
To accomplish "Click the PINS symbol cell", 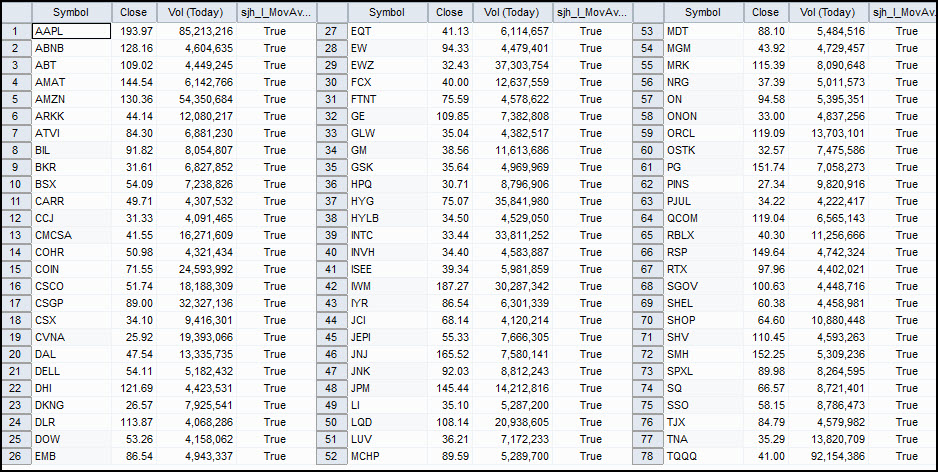I will [x=703, y=184].
